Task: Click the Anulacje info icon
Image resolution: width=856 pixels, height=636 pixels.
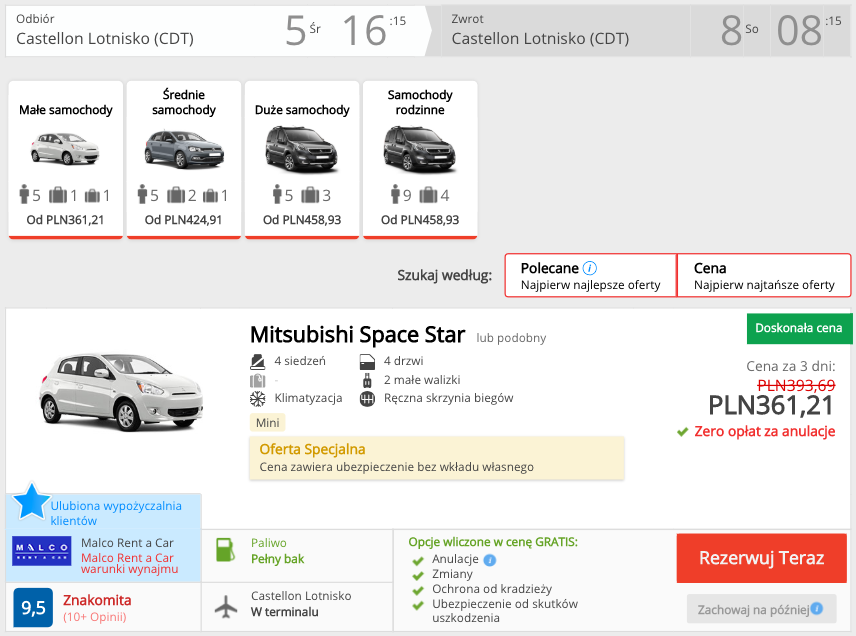Action: pos(490,560)
